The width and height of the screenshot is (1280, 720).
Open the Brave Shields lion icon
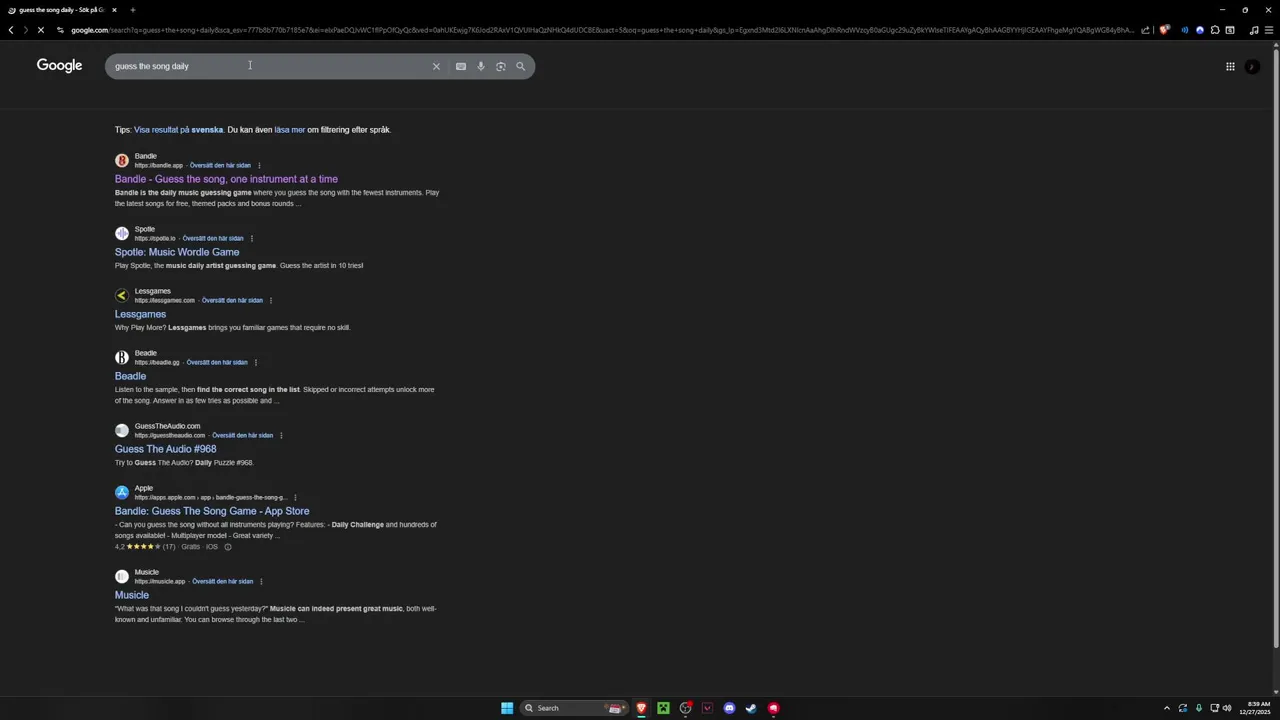click(x=1164, y=30)
